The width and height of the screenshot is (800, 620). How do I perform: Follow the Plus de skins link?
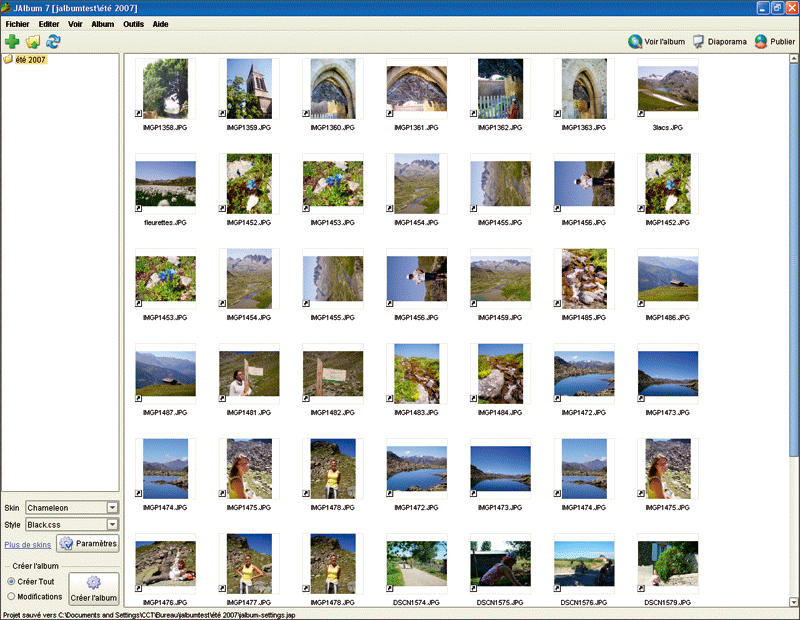pos(28,544)
